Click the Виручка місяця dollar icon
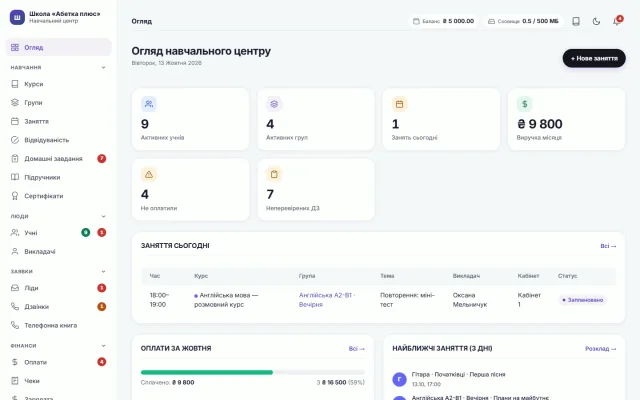This screenshot has height=400, width=640. click(524, 104)
